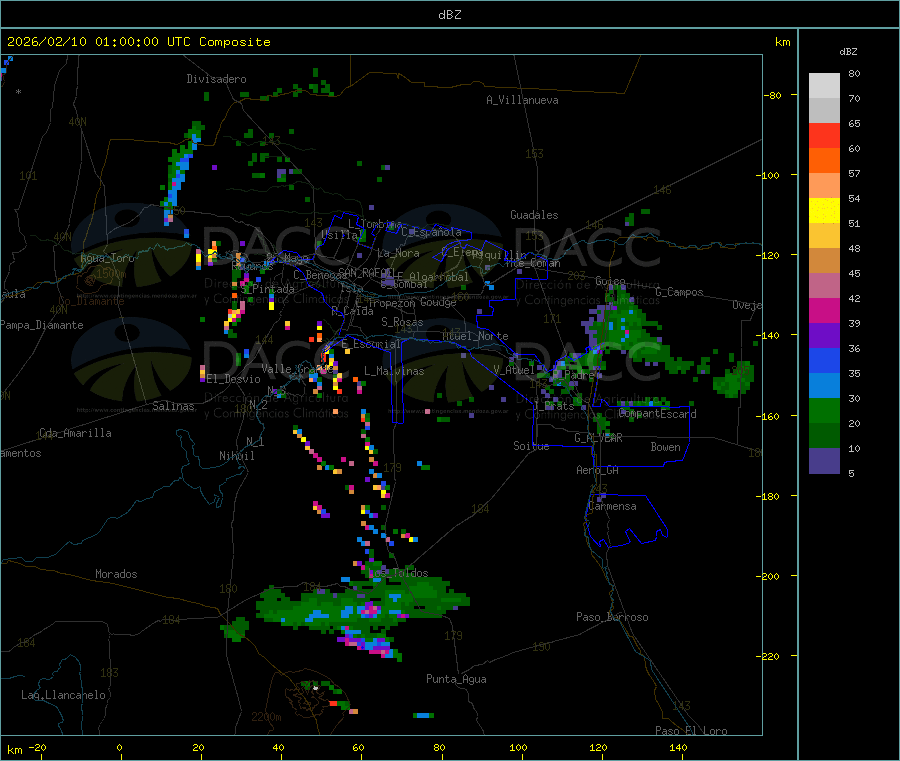Click the G_Campos location label
The height and width of the screenshot is (761, 900).
[x=680, y=292]
